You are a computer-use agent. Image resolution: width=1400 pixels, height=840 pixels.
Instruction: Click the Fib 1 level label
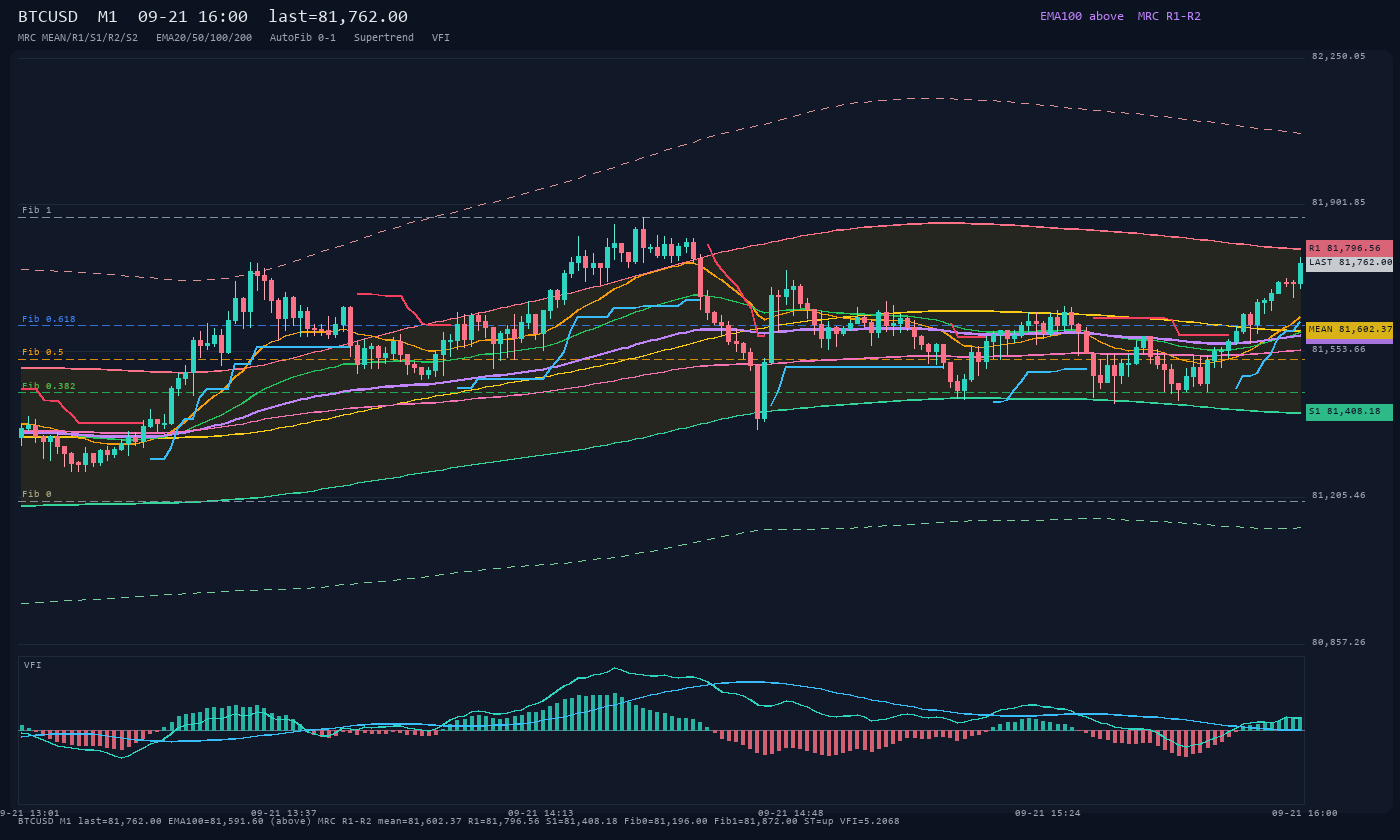coord(37,210)
